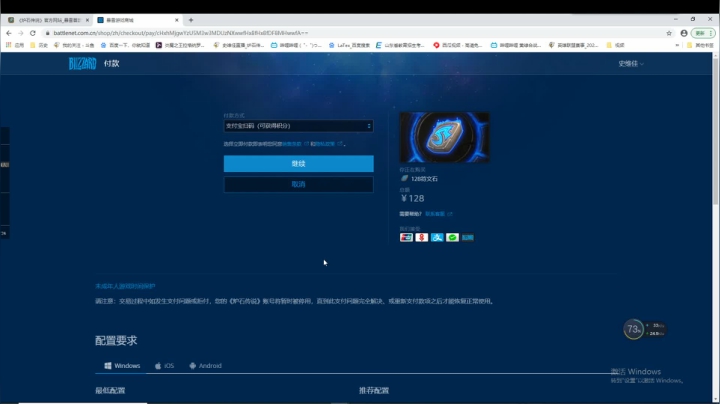The height and width of the screenshot is (404, 720).
Task: Open the League of Legends events bookmark
Action: tap(574, 45)
